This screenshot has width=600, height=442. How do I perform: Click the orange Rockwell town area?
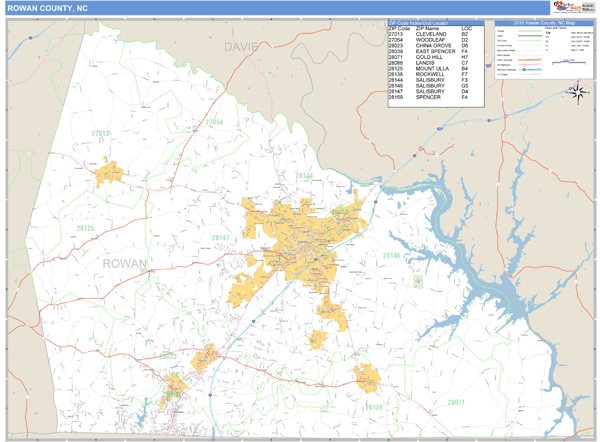366,376
